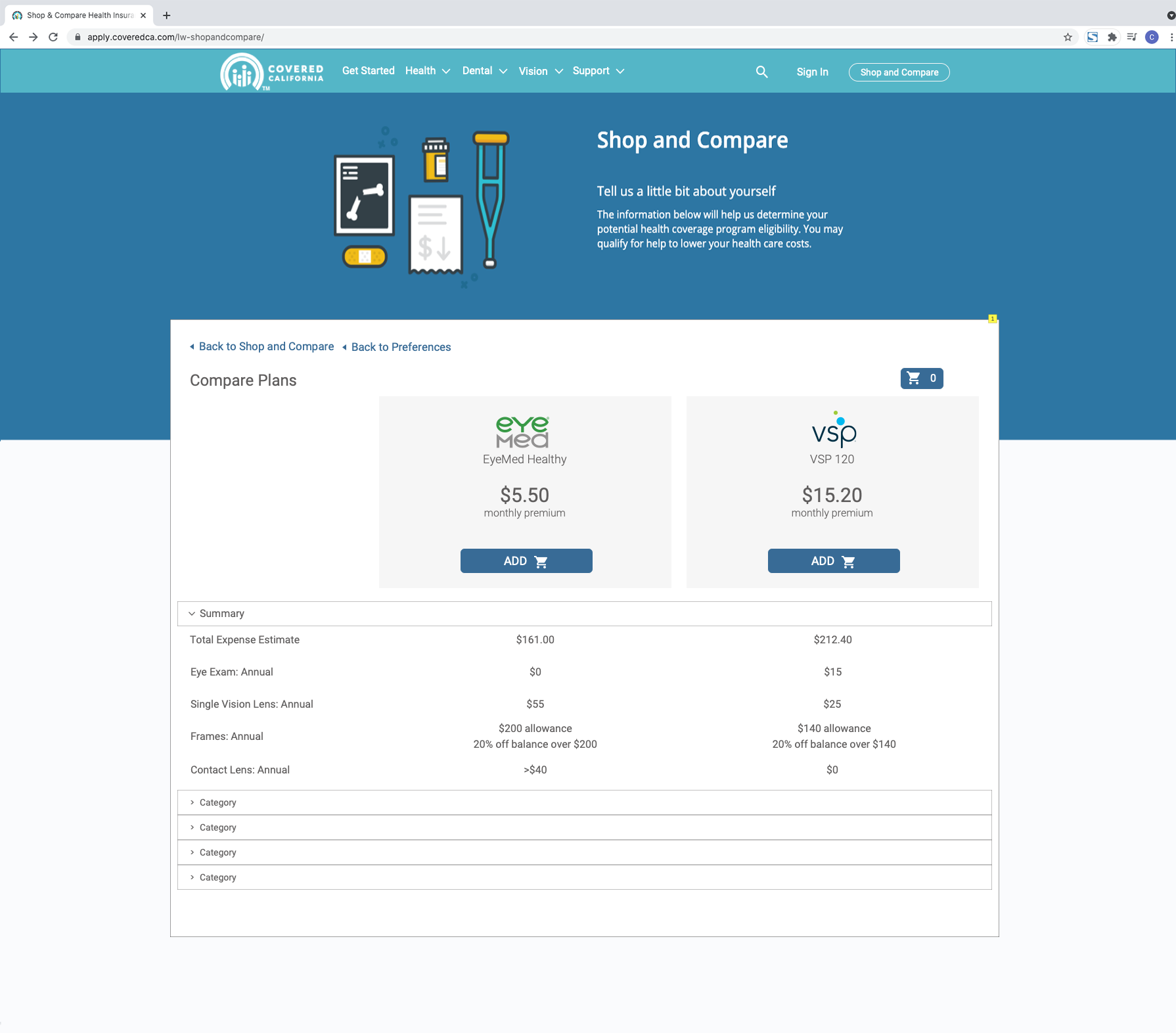Click the VSP logo
1176x1033 pixels.
click(833, 432)
